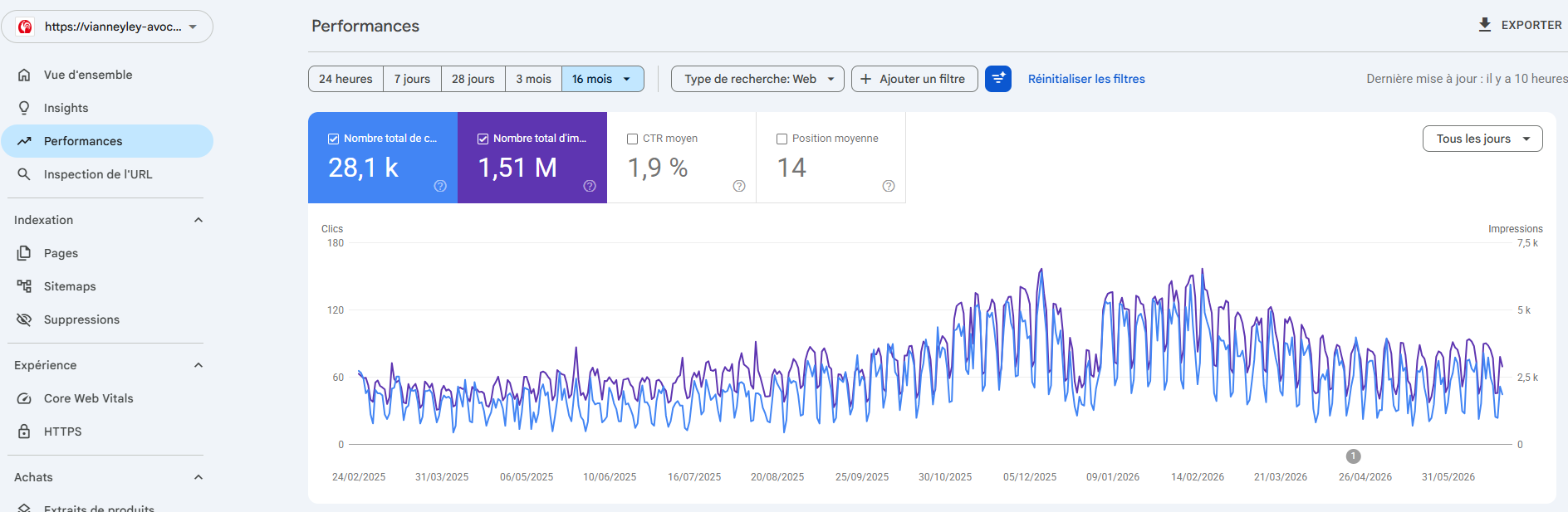Image resolution: width=1568 pixels, height=512 pixels.
Task: Open the Insights lightbulb sidebar item
Action: pyautogui.click(x=107, y=108)
